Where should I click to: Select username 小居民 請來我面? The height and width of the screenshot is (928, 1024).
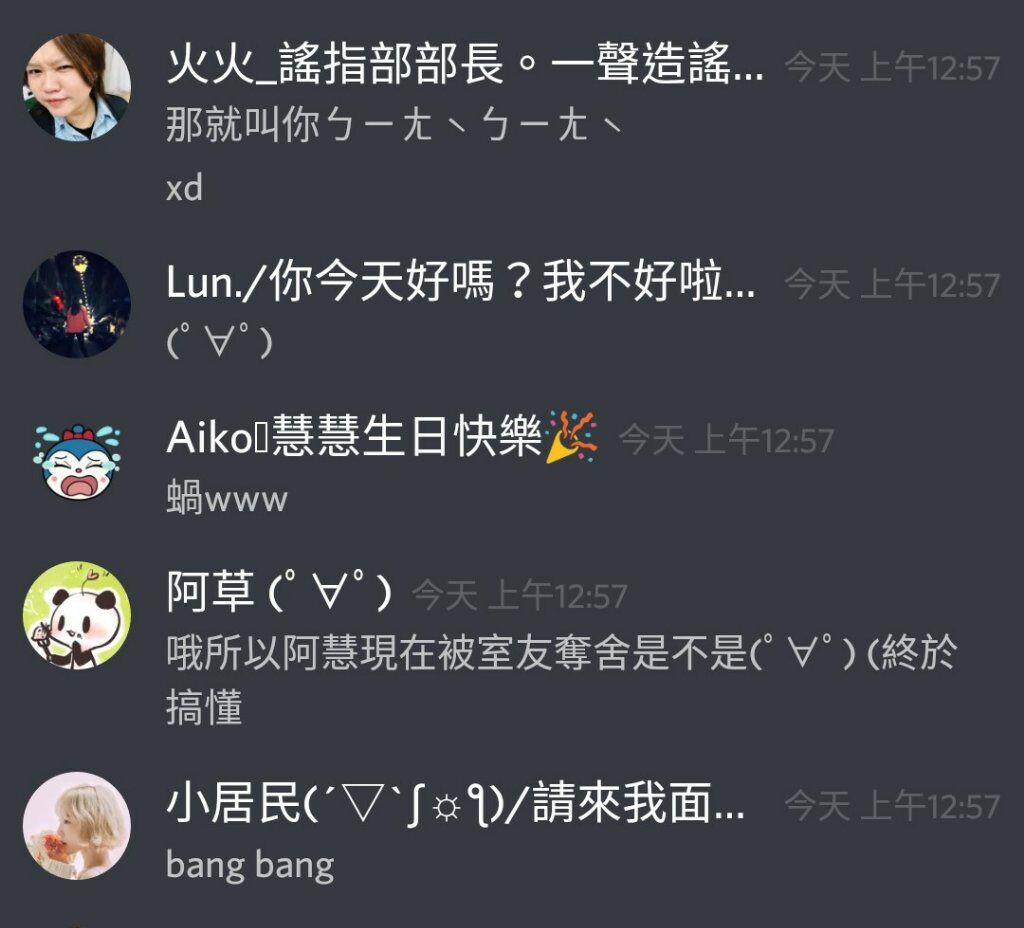455,803
